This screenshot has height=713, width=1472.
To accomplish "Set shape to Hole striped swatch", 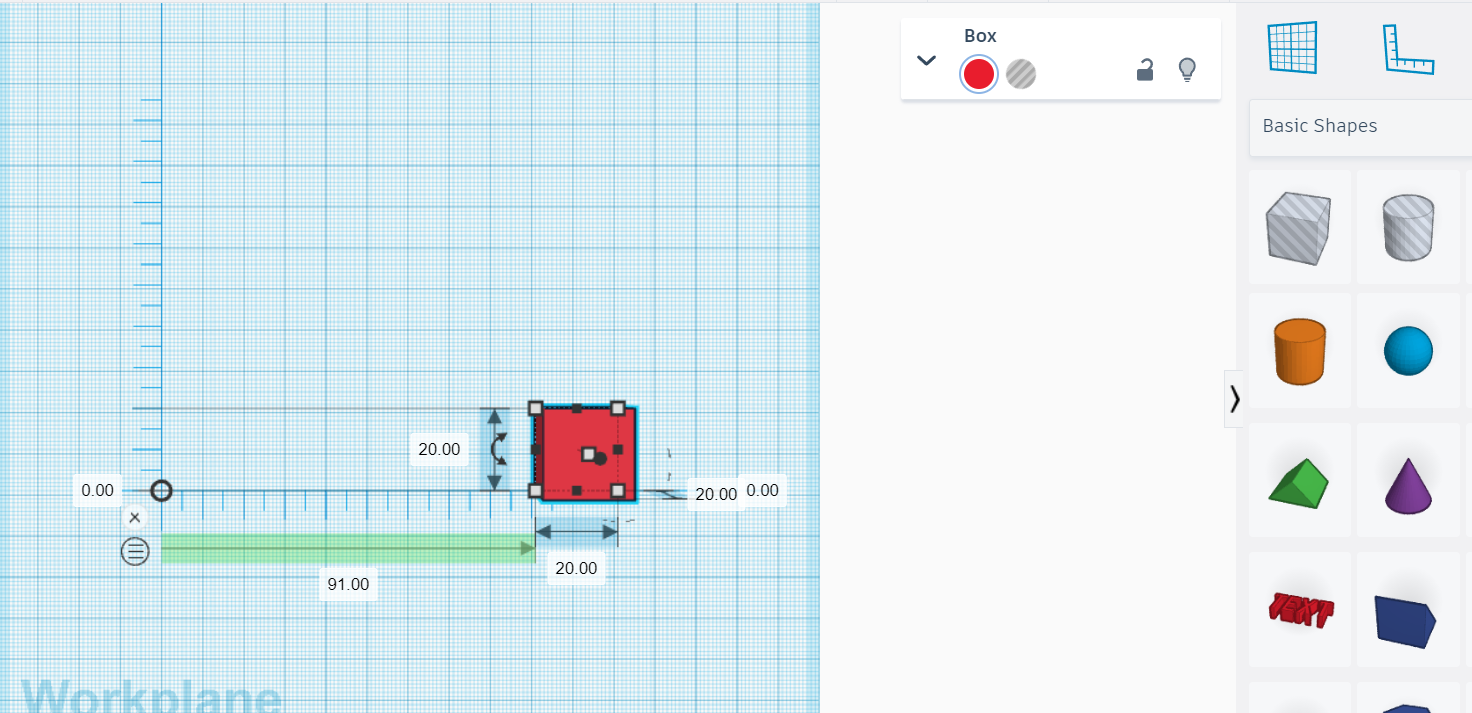I will point(1021,73).
